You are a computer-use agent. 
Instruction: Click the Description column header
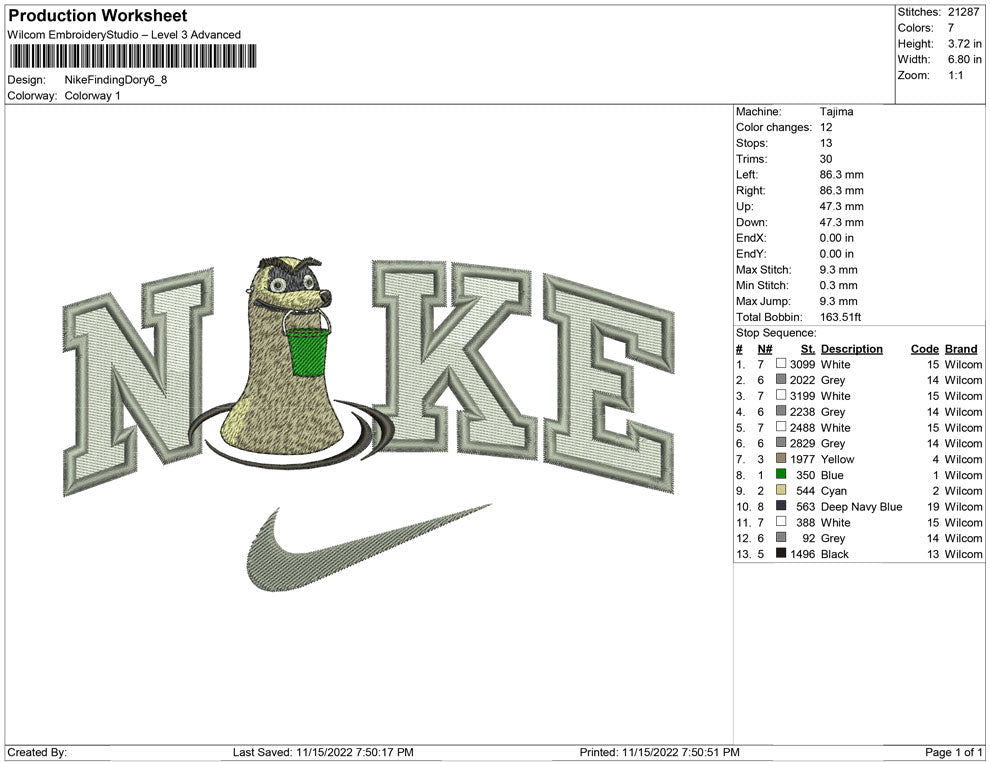point(852,348)
